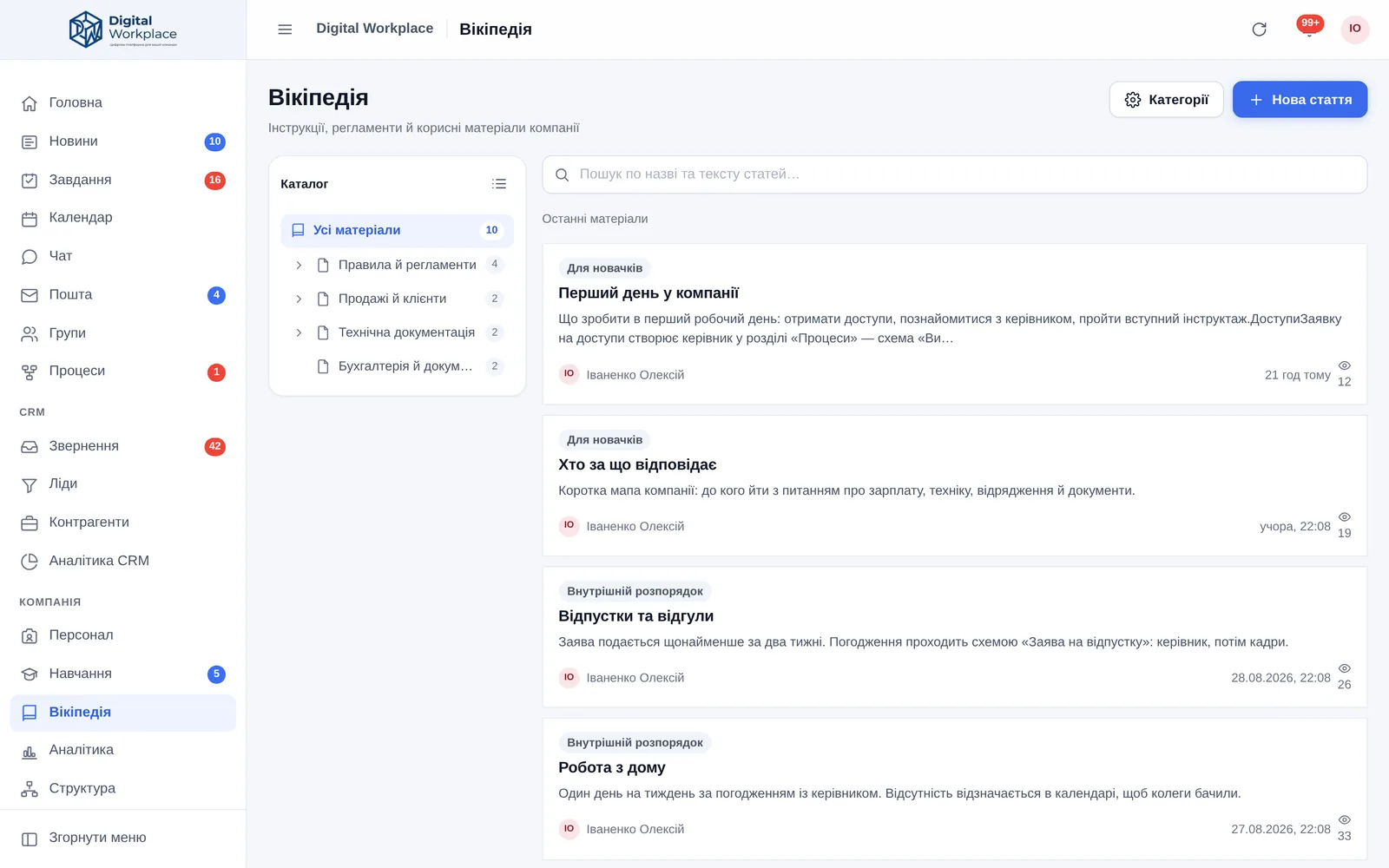
Task: Open the IO user avatar menu
Action: click(1355, 29)
